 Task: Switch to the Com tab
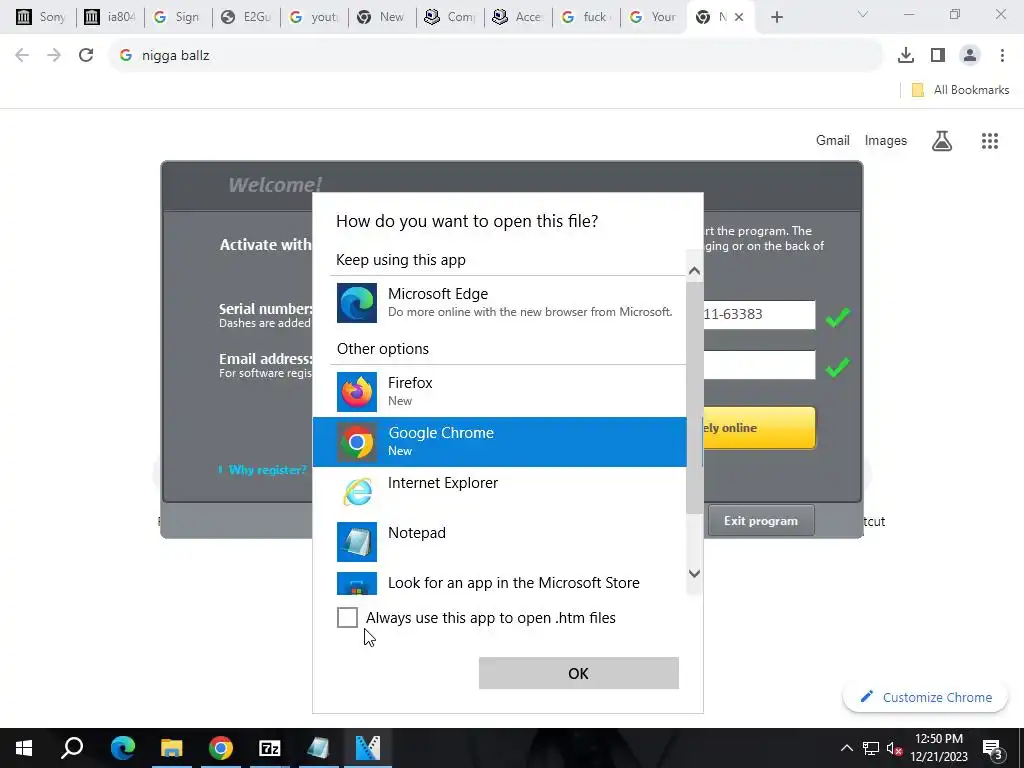click(x=450, y=17)
